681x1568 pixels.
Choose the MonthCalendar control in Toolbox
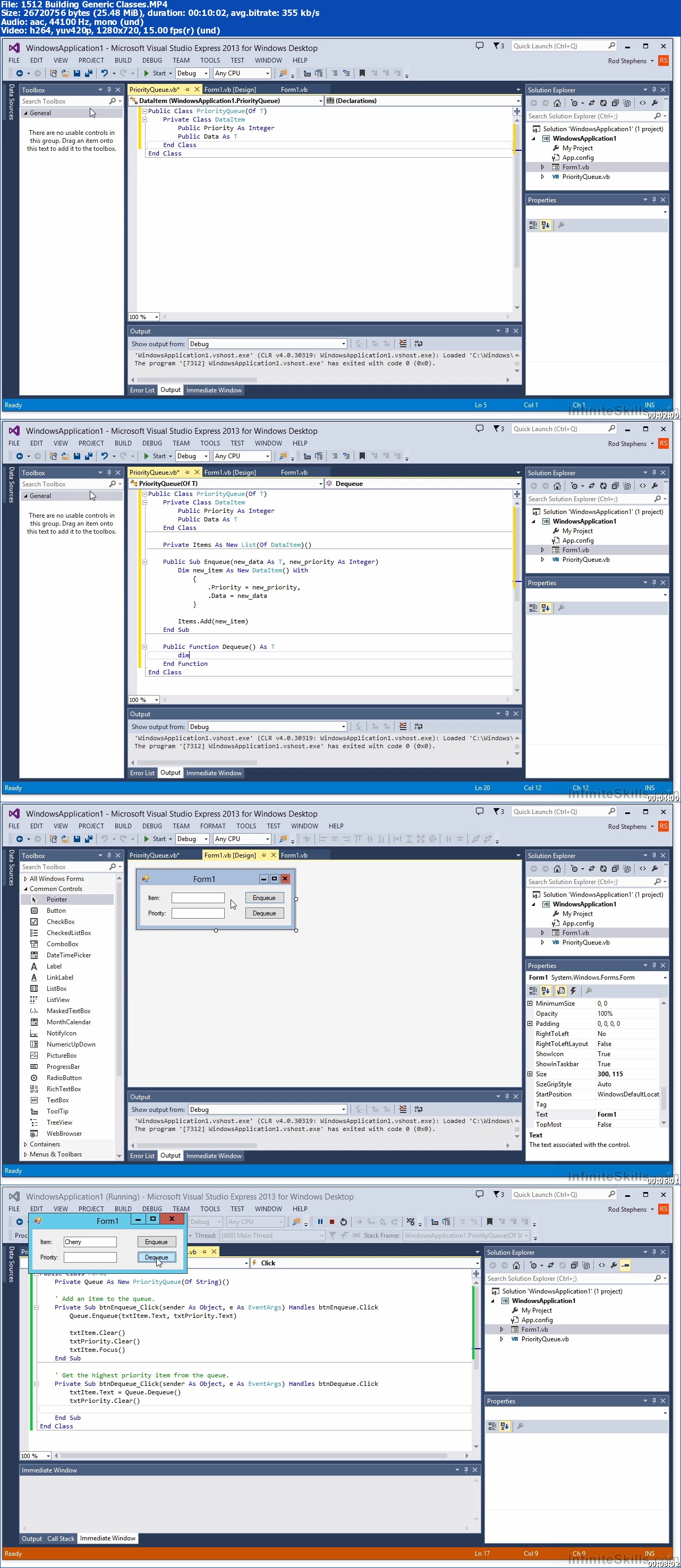(67, 1022)
